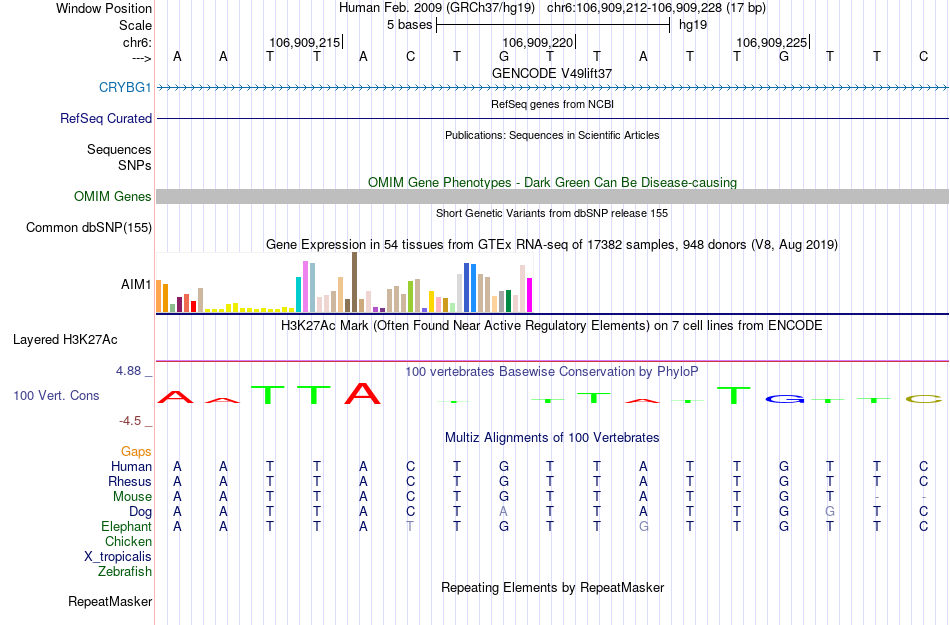Image resolution: width=950 pixels, height=625 pixels.
Task: Click the Dog species label
Action: pos(140,512)
